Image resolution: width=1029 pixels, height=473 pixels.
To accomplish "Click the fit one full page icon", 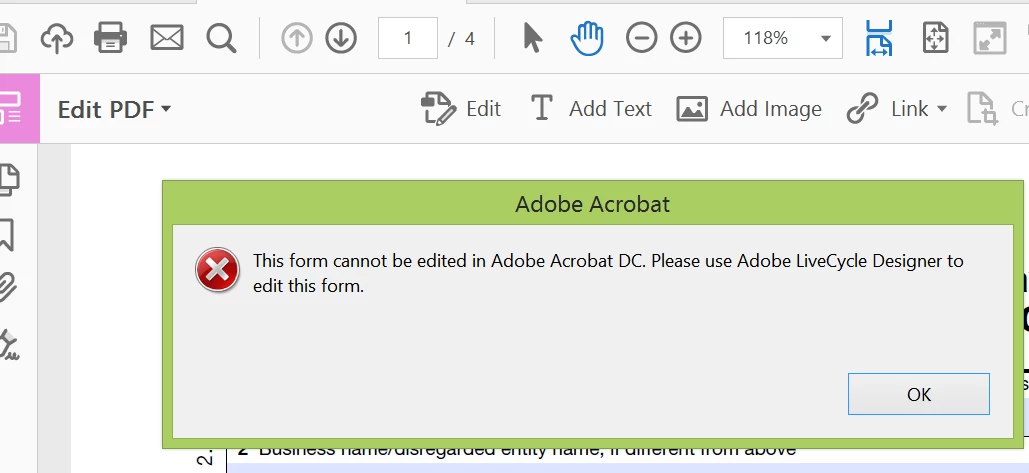I will tap(936, 38).
